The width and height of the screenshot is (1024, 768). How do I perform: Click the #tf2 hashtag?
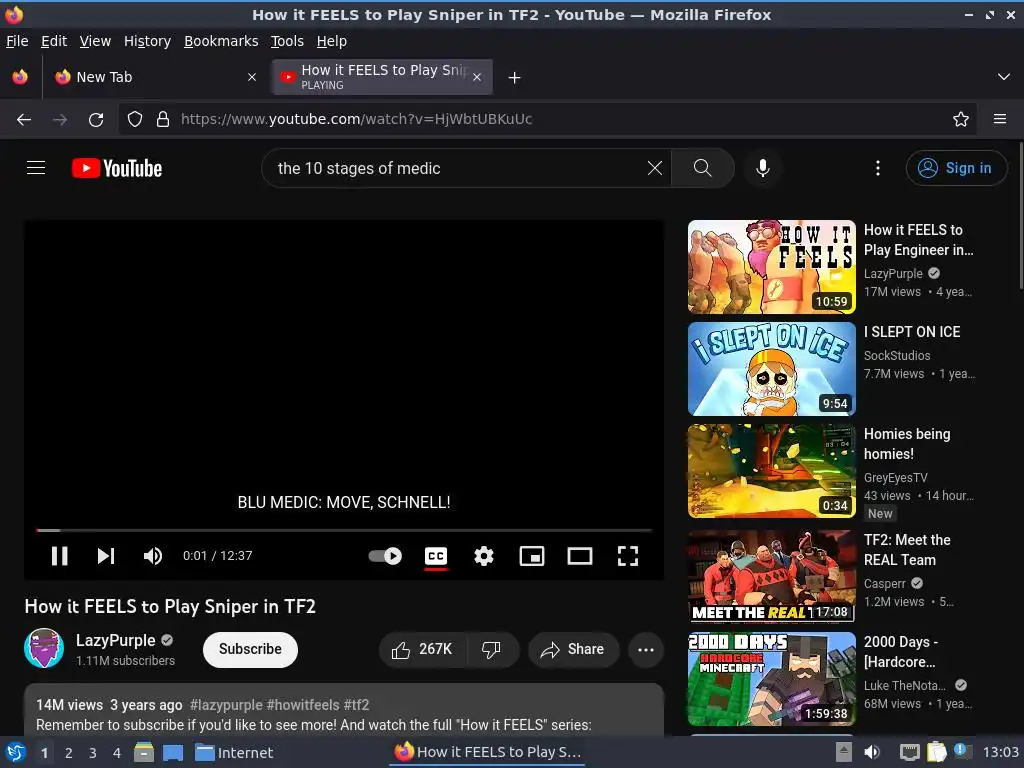(356, 705)
